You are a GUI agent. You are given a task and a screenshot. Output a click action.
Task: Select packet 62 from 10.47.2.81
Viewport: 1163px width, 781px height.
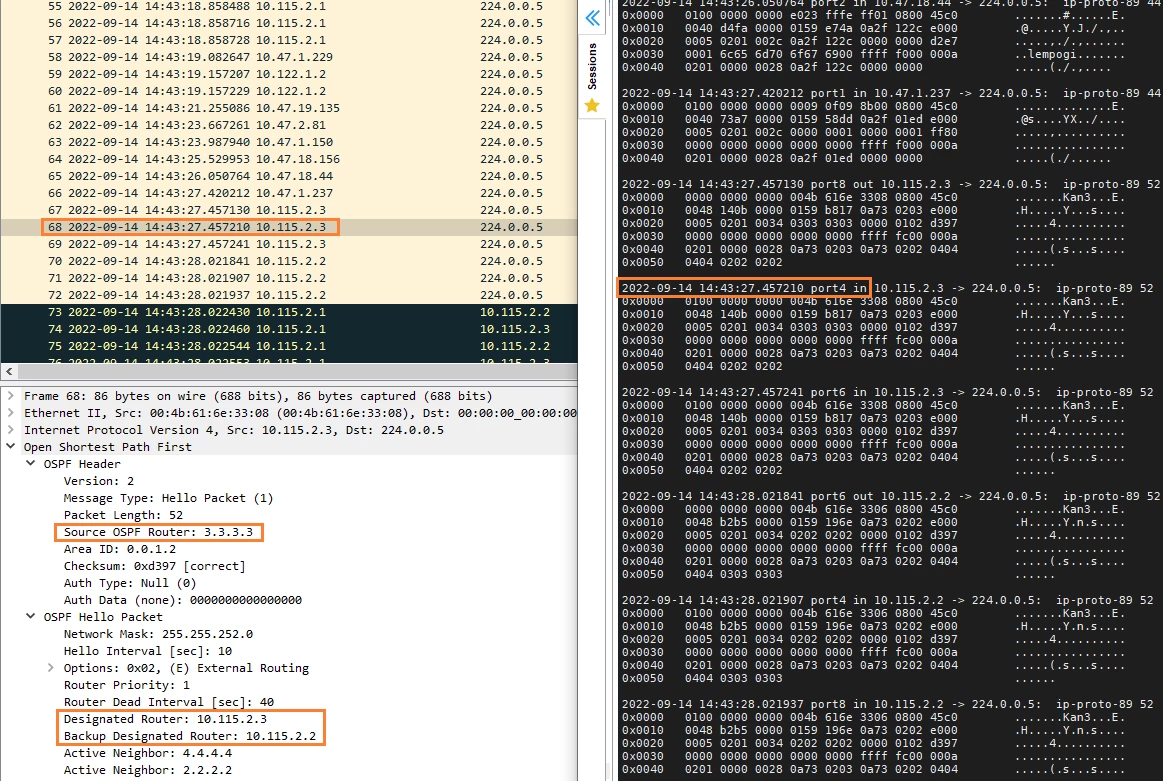(x=289, y=125)
